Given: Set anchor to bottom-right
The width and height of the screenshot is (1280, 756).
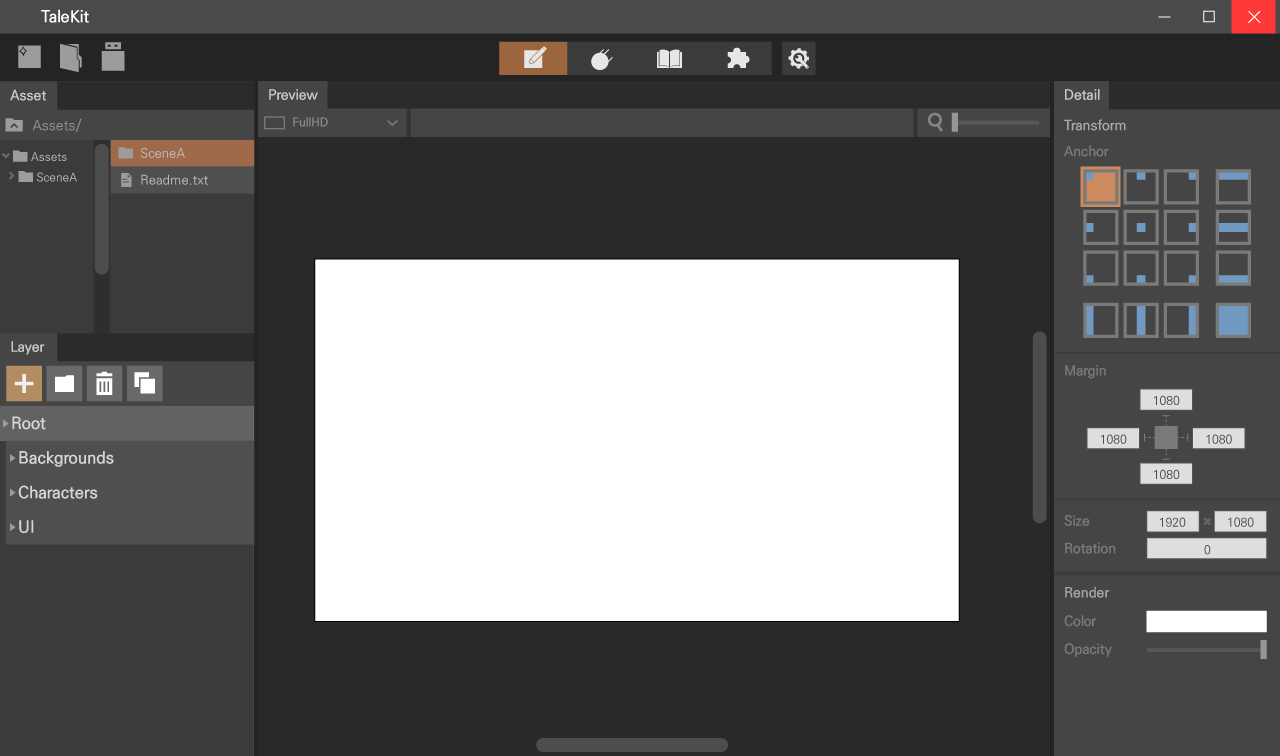Looking at the screenshot, I should [x=1181, y=267].
